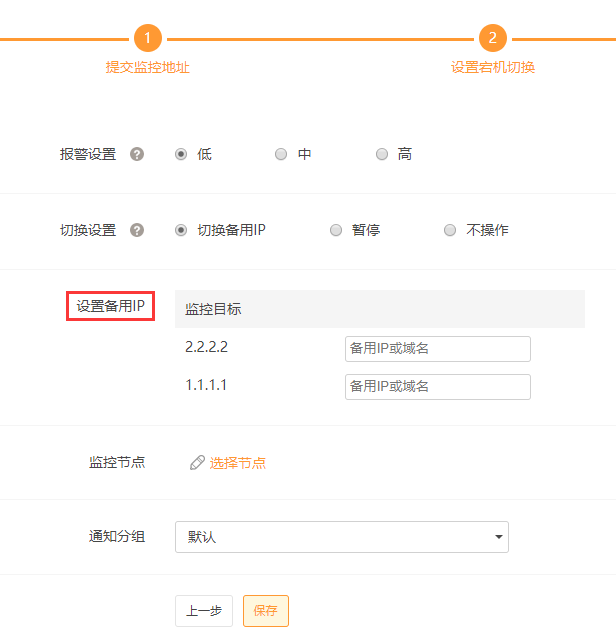Go to 提交监控地址 step label
Viewport: 616px width, 641px height.
[147, 68]
